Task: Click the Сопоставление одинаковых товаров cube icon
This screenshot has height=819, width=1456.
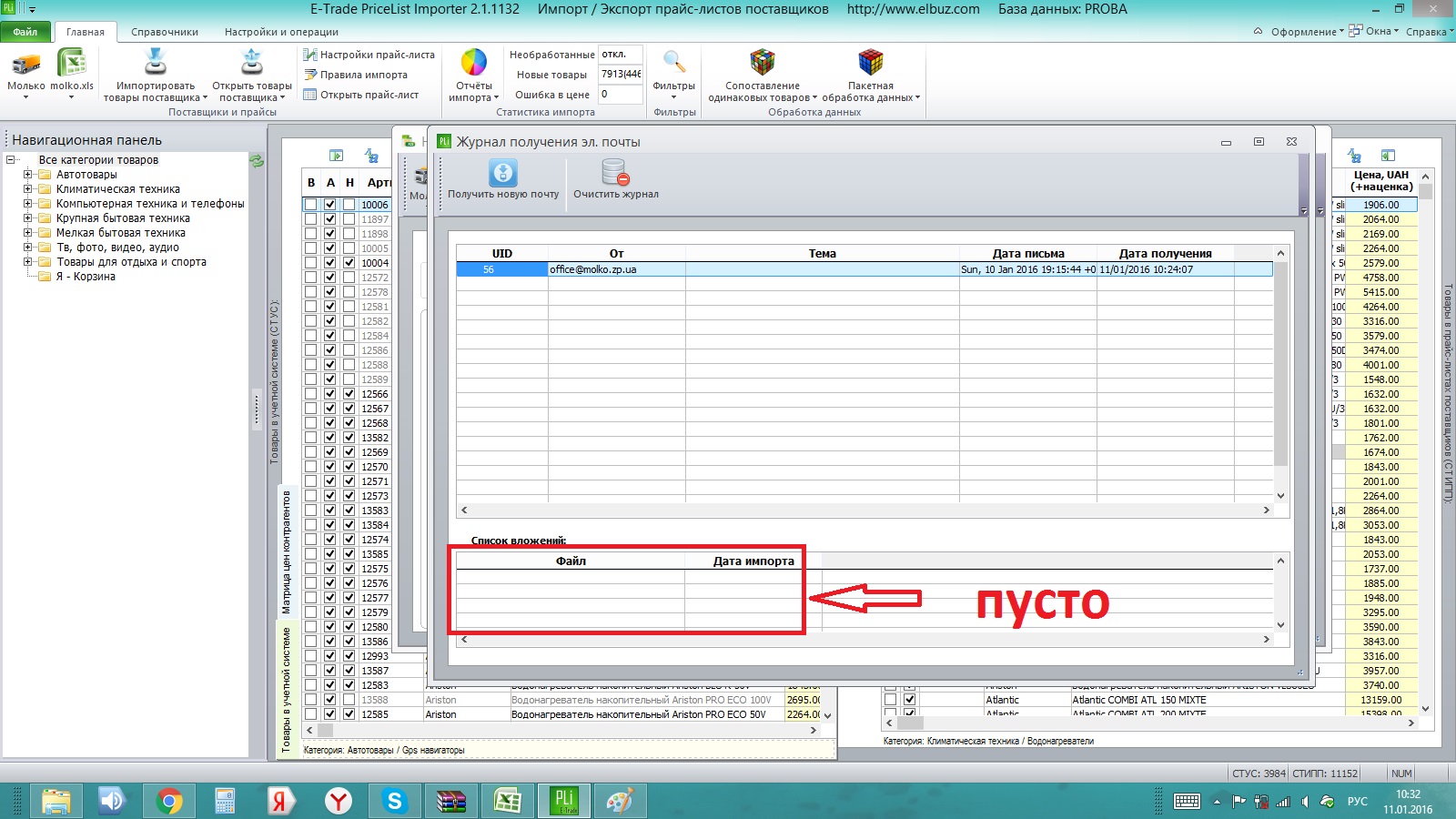Action: pyautogui.click(x=763, y=62)
